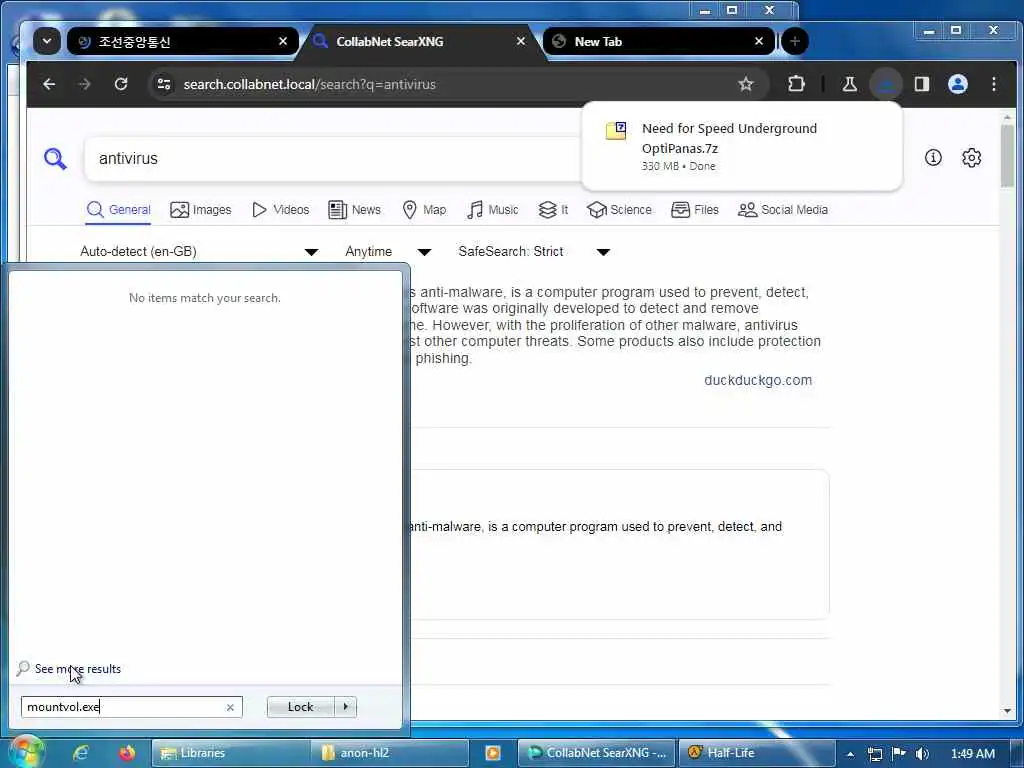The image size is (1024, 768).
Task: Open the network tray icon
Action: pos(874,754)
